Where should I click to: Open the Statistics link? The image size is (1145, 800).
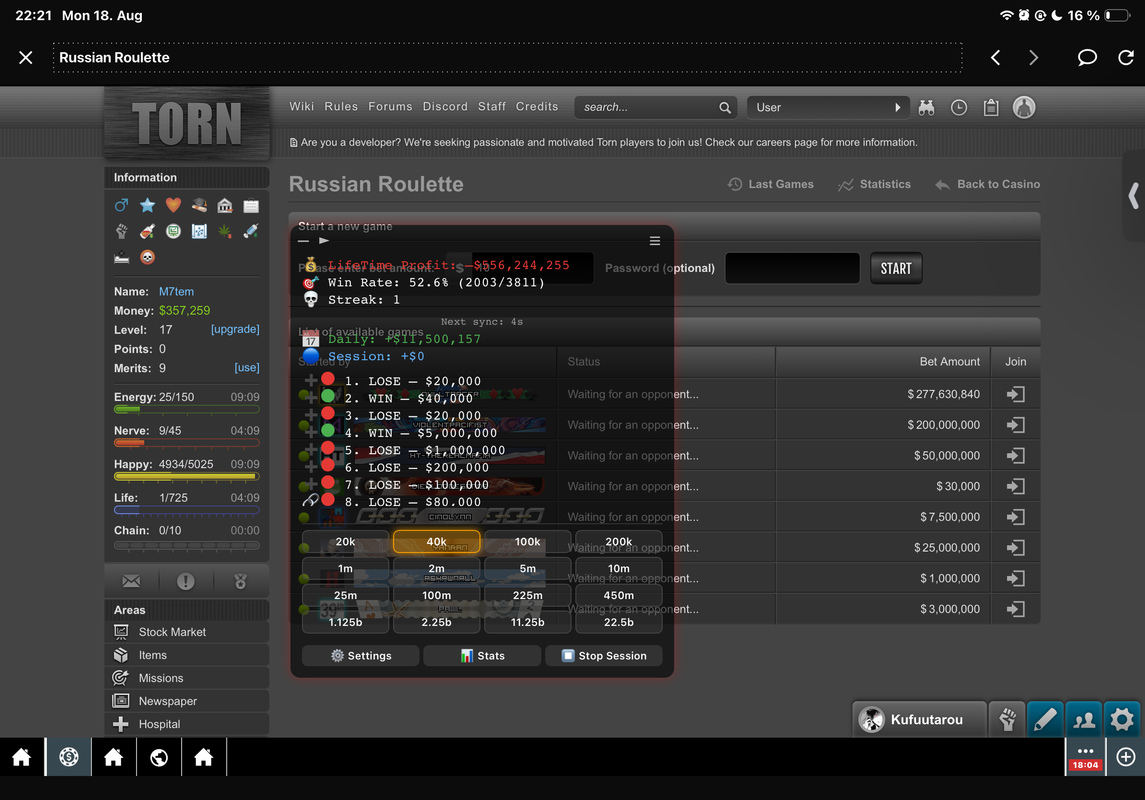[x=874, y=185]
